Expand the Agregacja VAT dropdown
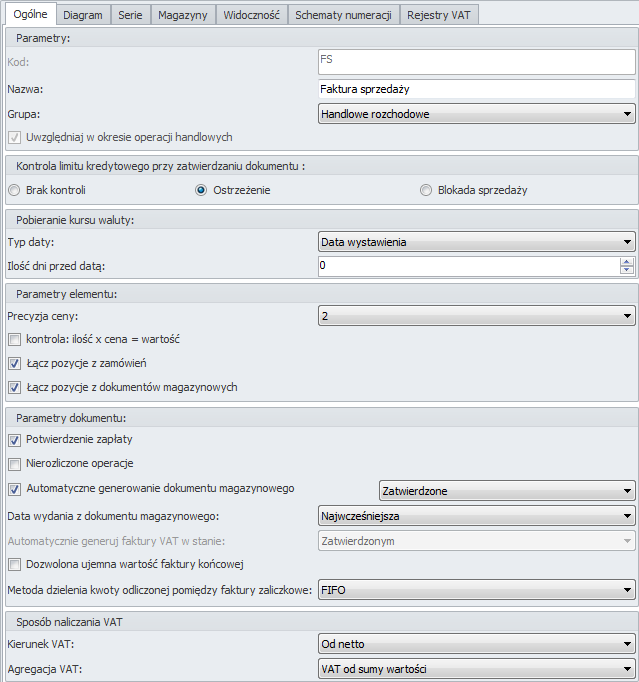This screenshot has height=682, width=639. pyautogui.click(x=477, y=669)
